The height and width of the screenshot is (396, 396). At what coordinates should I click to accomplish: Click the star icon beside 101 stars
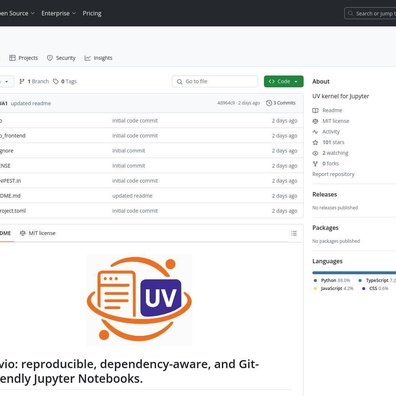(x=315, y=142)
